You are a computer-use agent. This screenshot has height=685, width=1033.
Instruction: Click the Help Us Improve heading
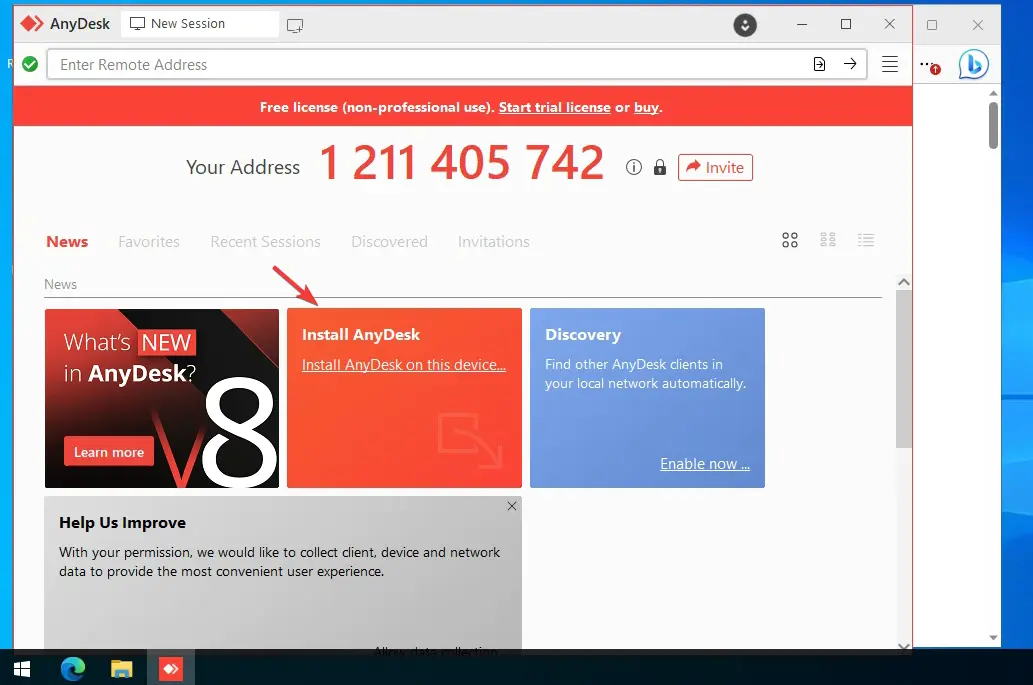pyautogui.click(x=123, y=523)
